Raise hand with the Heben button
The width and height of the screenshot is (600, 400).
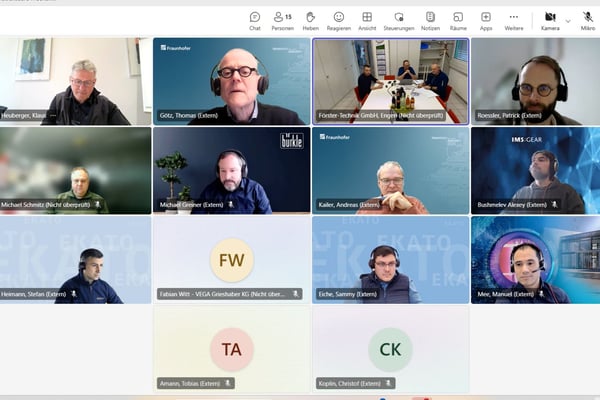coord(311,20)
